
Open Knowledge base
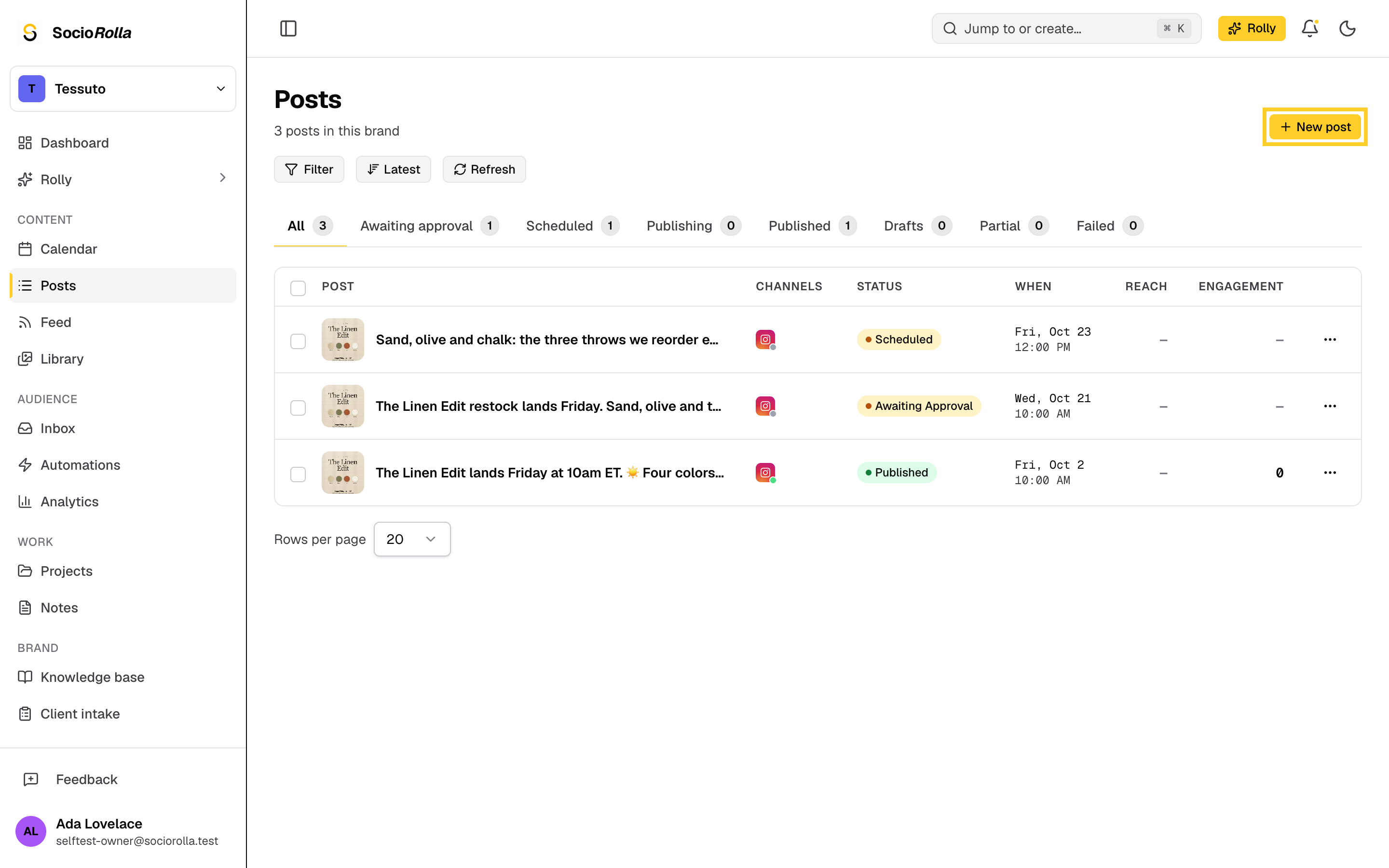(123, 678)
